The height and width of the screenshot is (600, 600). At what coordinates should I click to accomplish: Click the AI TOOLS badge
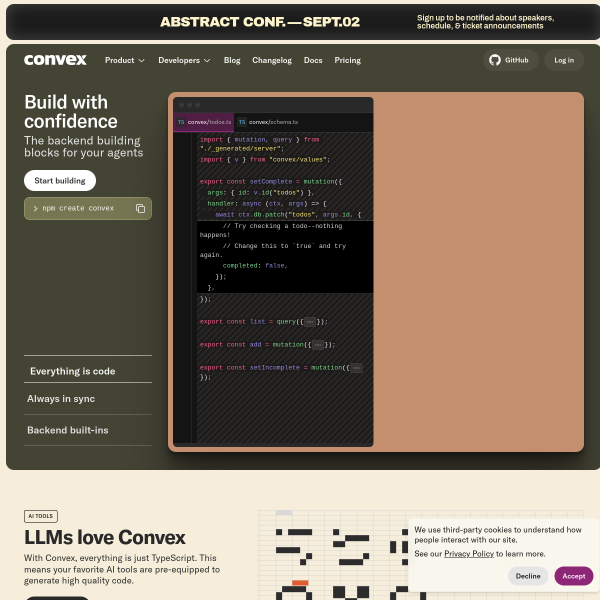(x=41, y=516)
